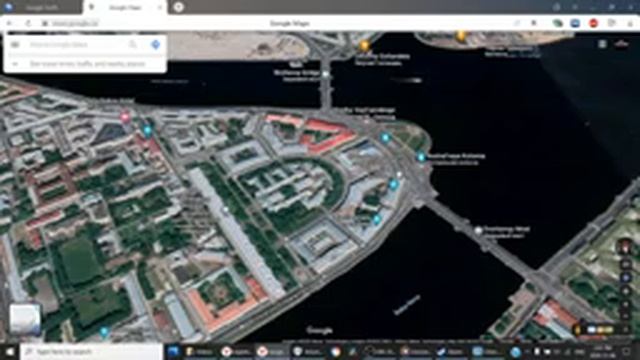Click the browser address bar URL
640x360 pixels.
click(x=76, y=24)
